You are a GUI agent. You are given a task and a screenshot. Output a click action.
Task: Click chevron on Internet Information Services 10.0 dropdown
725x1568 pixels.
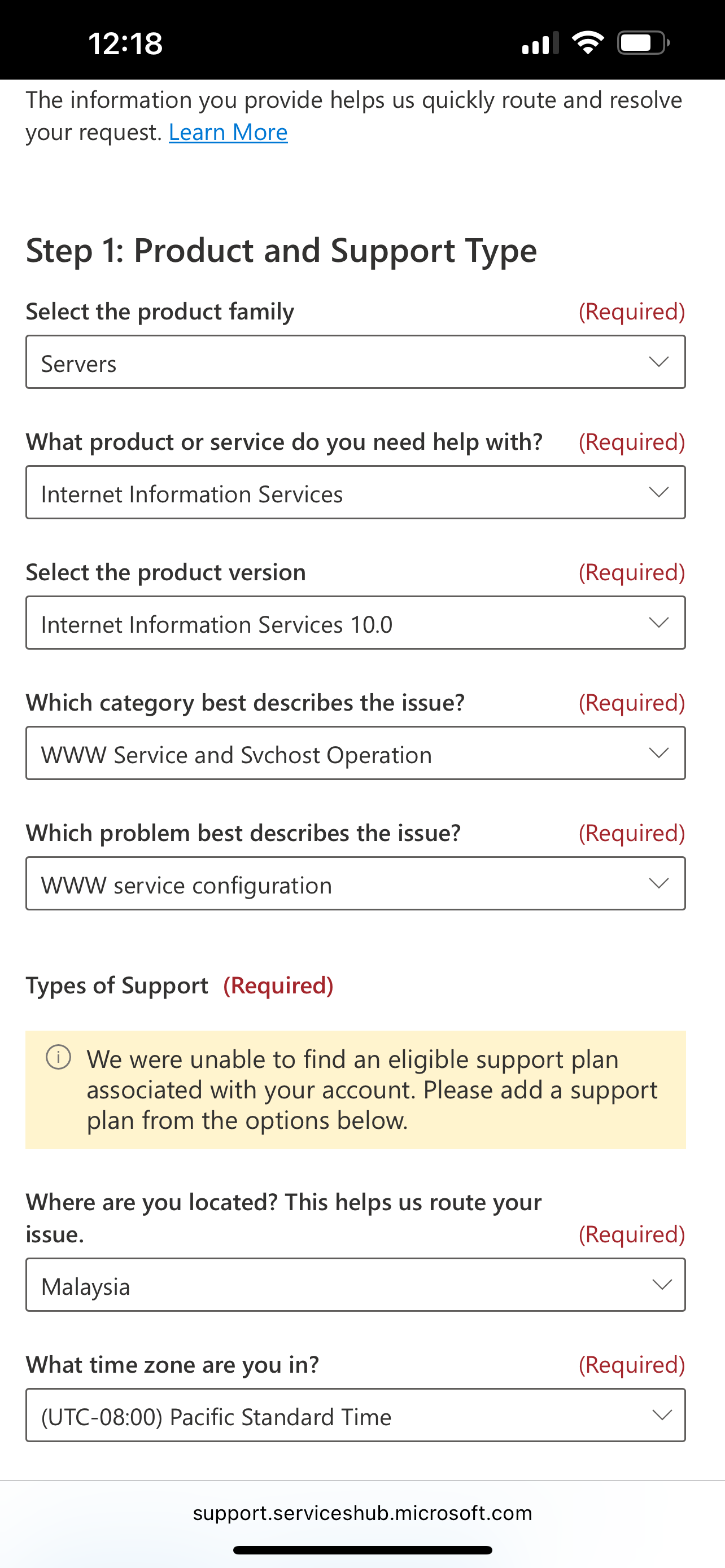(658, 622)
